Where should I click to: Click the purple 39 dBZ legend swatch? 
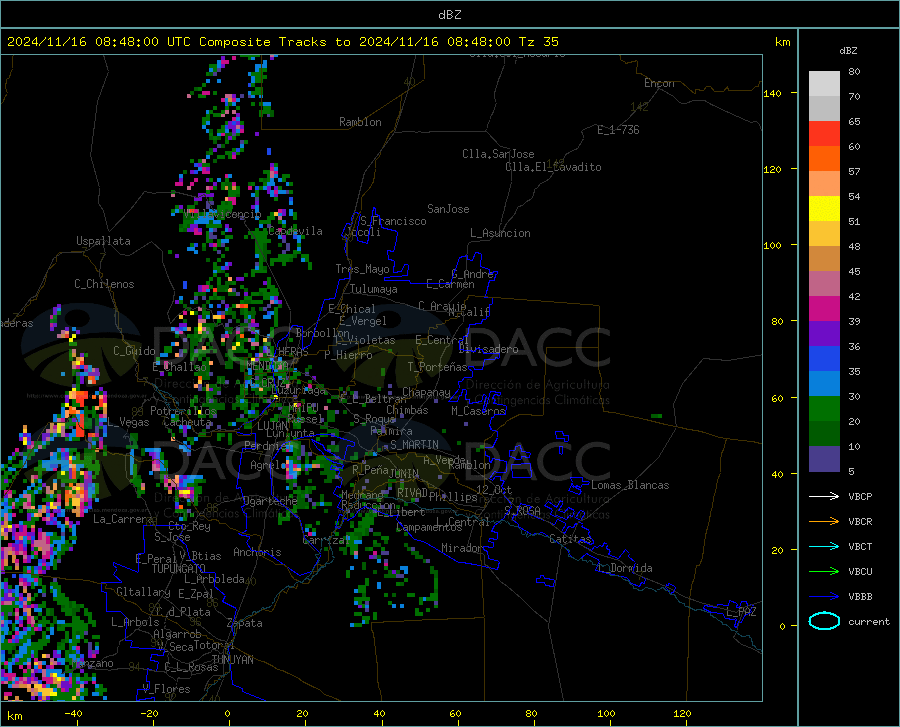(824, 333)
